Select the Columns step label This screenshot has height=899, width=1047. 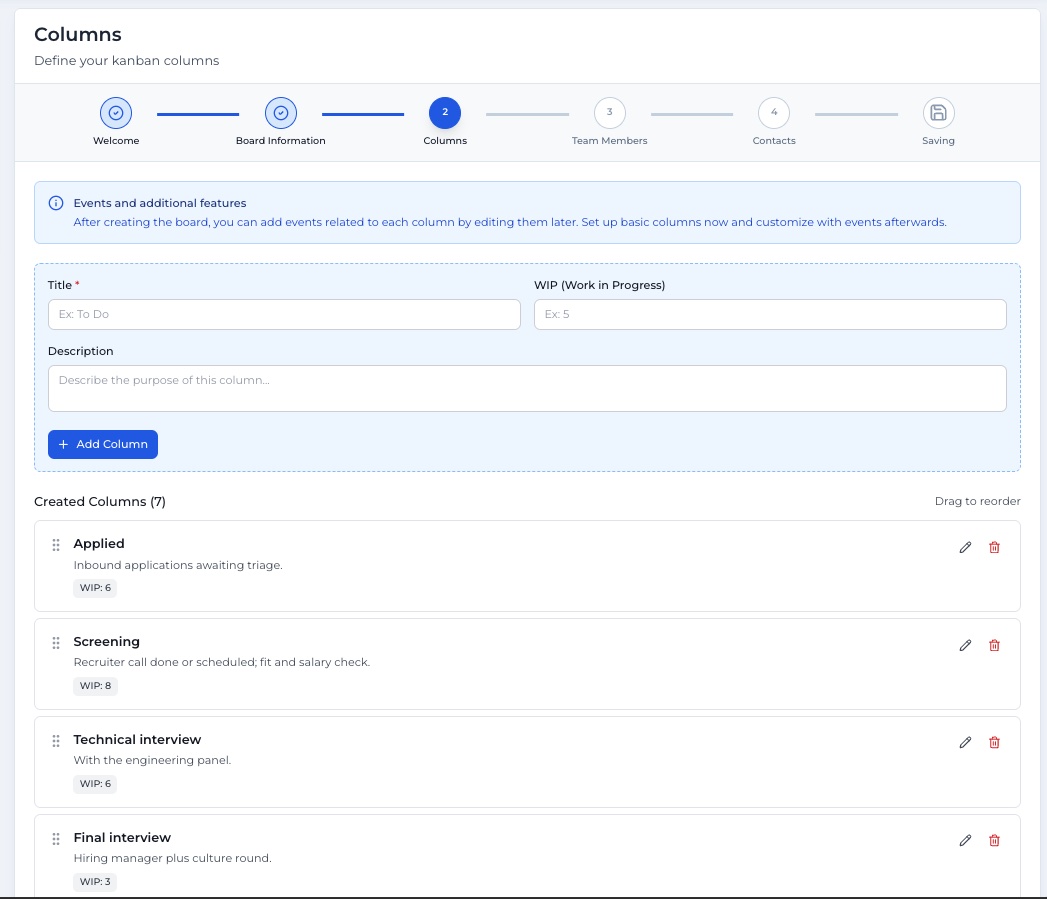coord(445,141)
